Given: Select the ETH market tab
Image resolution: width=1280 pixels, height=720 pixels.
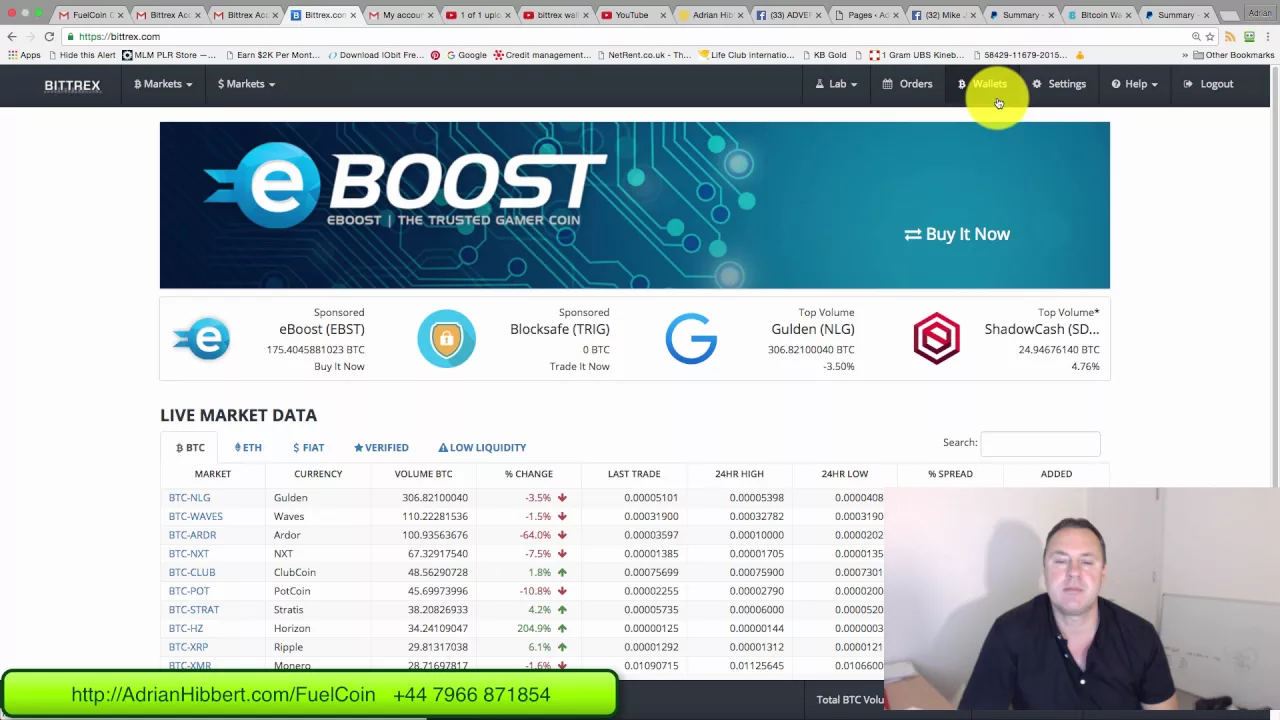Looking at the screenshot, I should point(248,447).
